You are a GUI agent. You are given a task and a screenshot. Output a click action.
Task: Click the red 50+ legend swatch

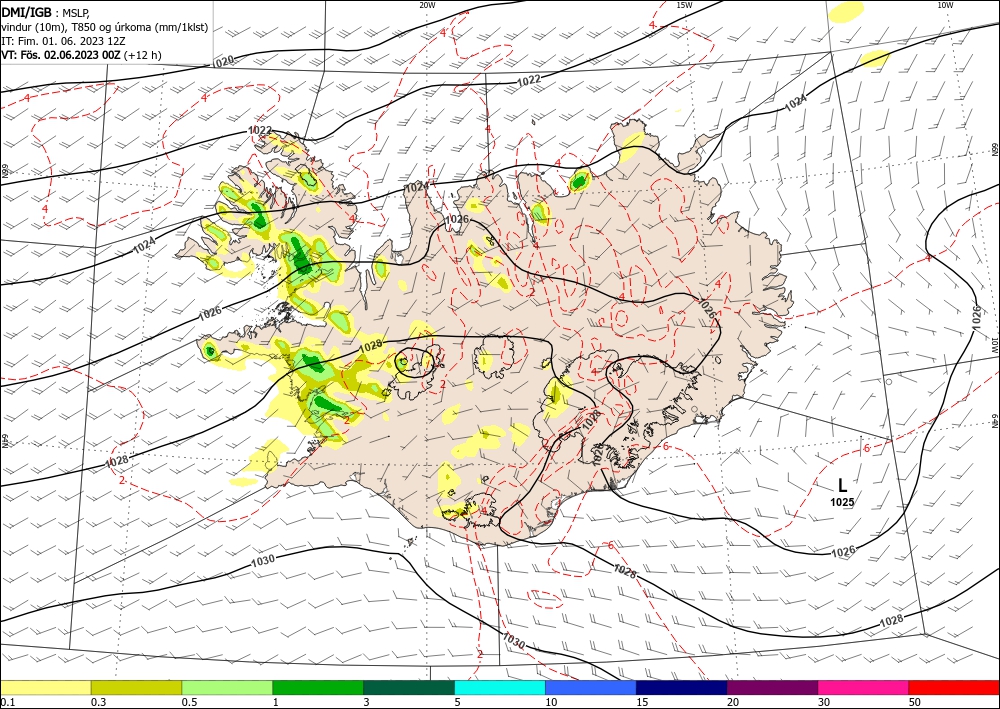pyautogui.click(x=954, y=687)
